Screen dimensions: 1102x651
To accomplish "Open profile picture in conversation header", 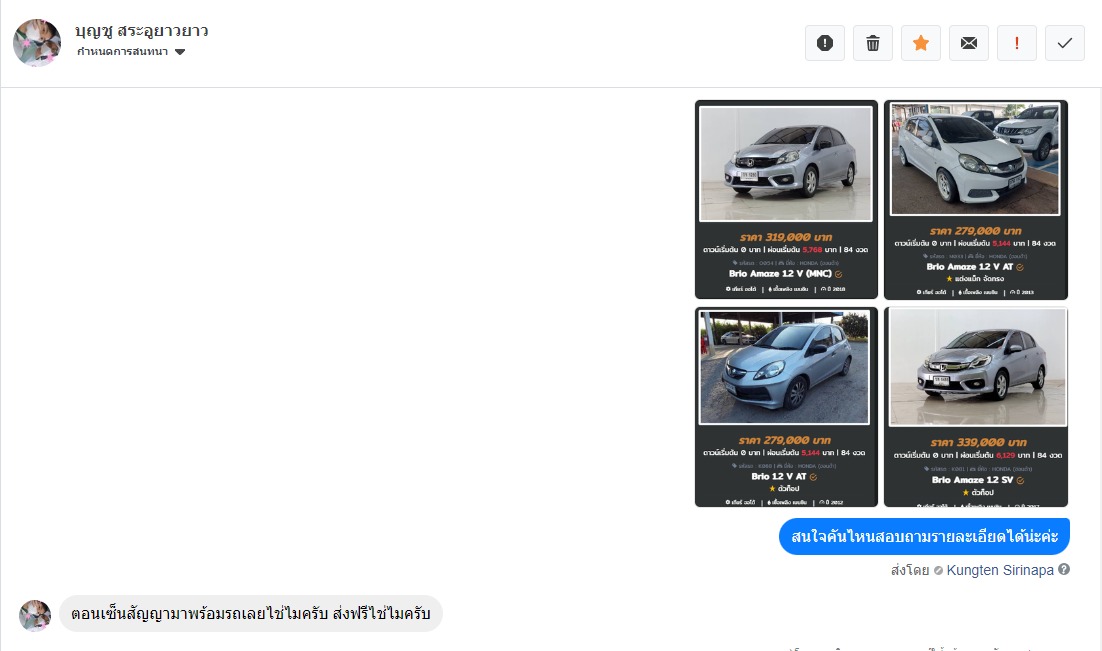I will 37,43.
